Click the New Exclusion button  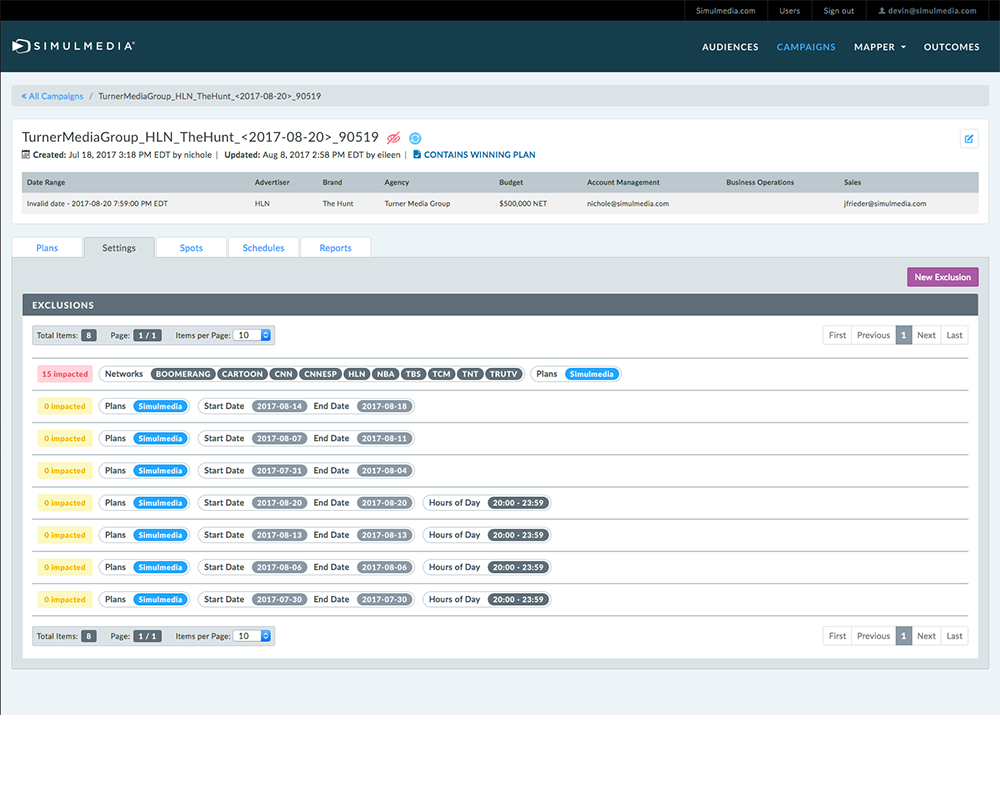coord(943,277)
